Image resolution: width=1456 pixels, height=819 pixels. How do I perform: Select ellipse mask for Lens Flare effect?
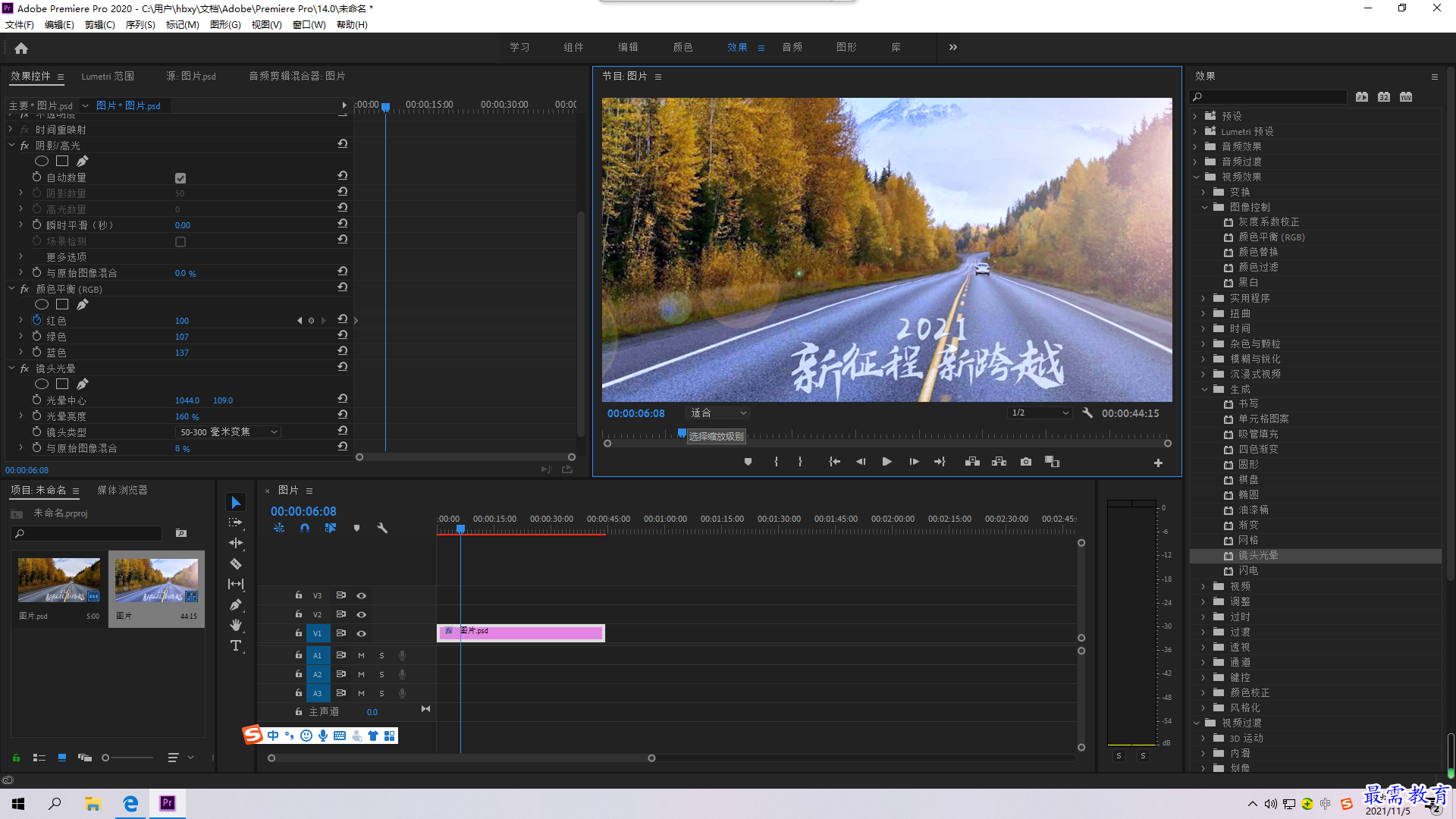point(42,384)
